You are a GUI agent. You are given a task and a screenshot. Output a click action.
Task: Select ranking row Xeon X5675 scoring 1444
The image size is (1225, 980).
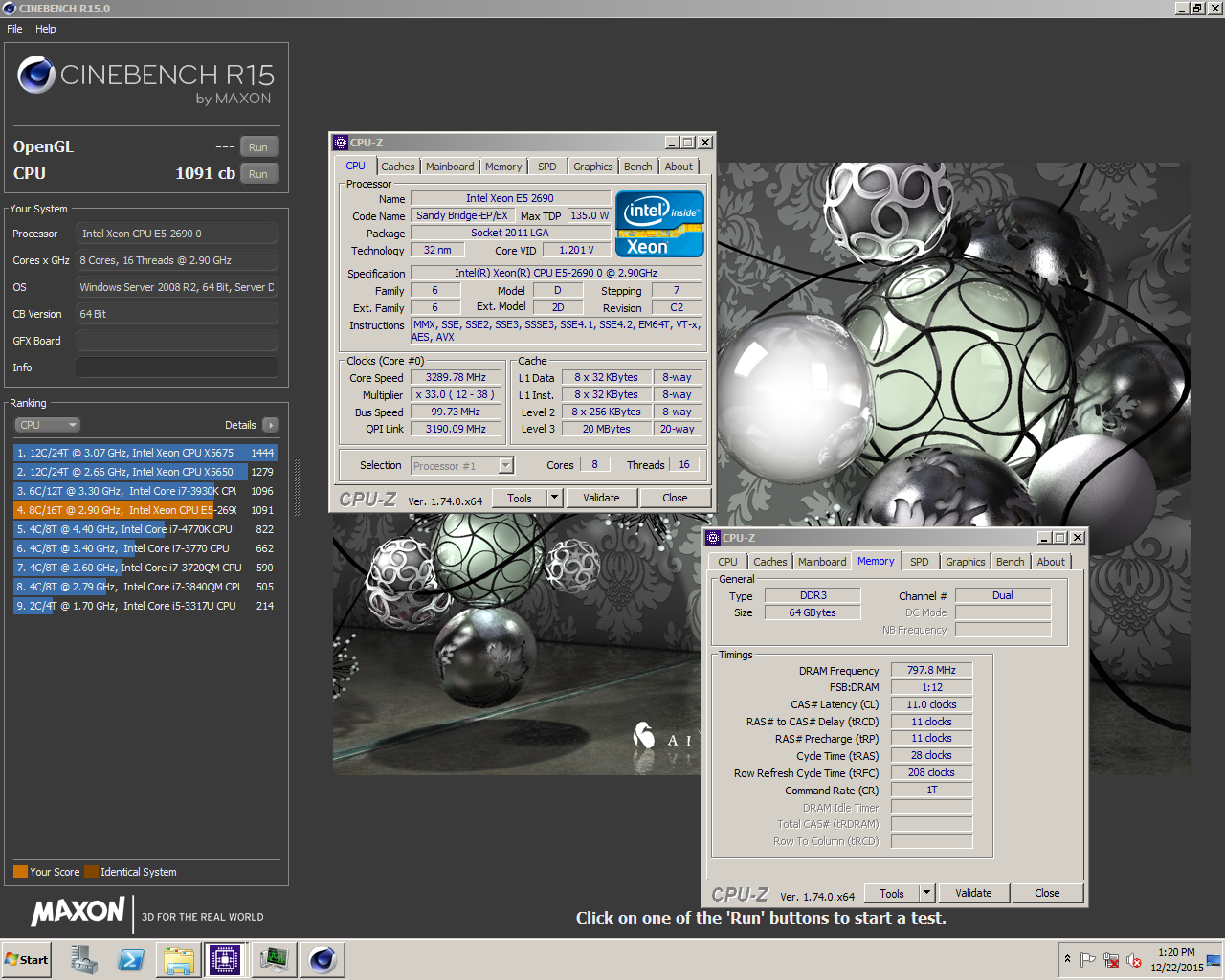pyautogui.click(x=145, y=453)
